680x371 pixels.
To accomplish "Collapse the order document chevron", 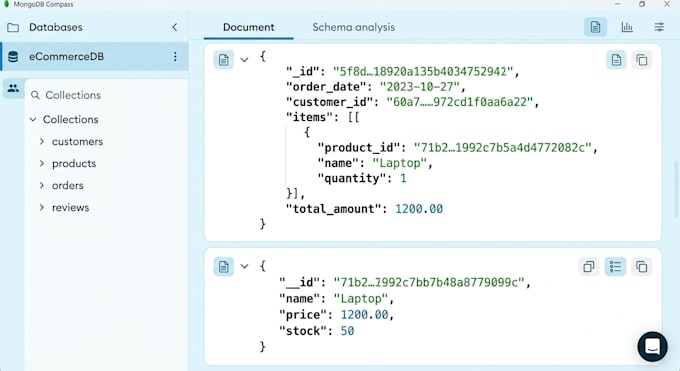I will tap(245, 60).
